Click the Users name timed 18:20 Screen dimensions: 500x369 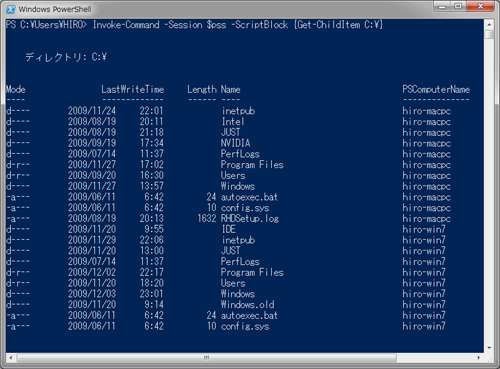coord(233,283)
